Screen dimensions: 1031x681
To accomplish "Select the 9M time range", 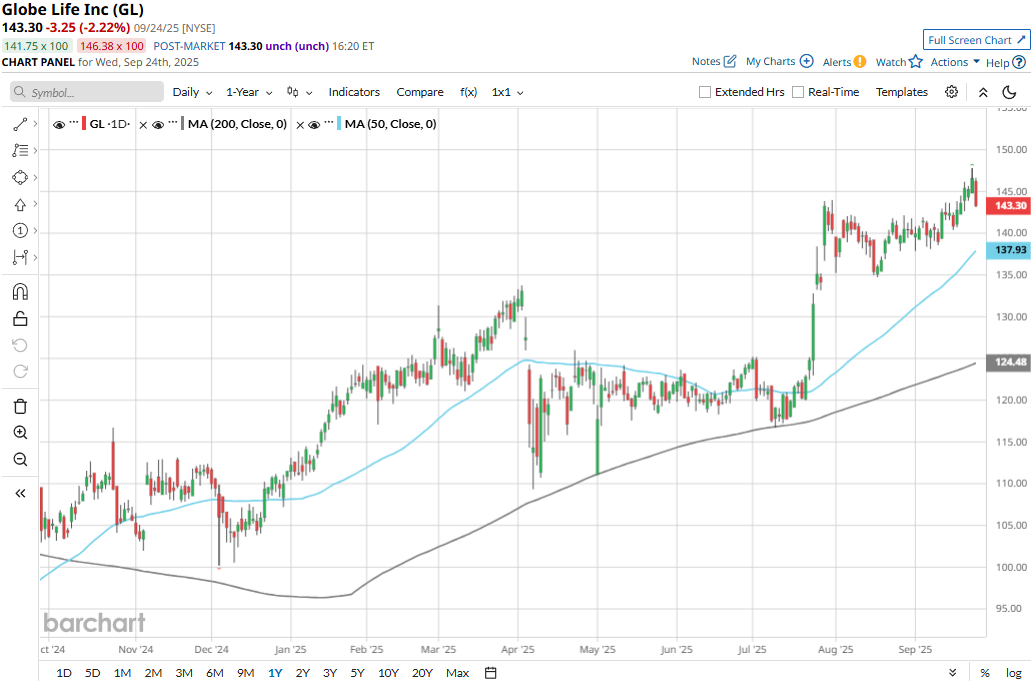I will (x=246, y=672).
